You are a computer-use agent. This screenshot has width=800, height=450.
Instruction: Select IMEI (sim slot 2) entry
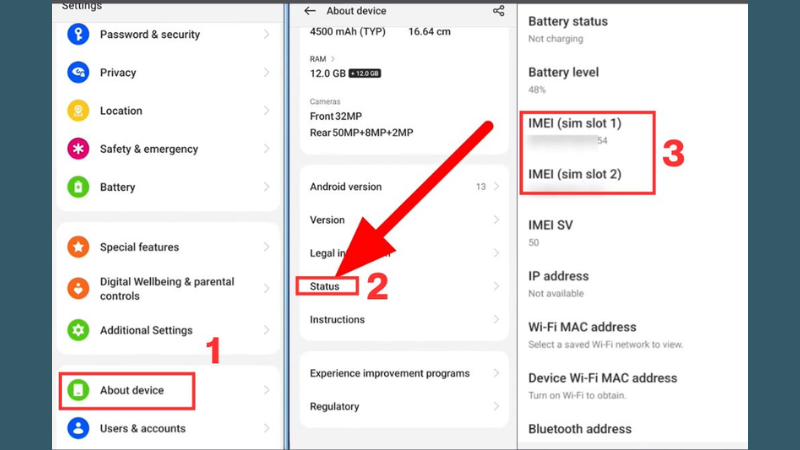click(633, 180)
